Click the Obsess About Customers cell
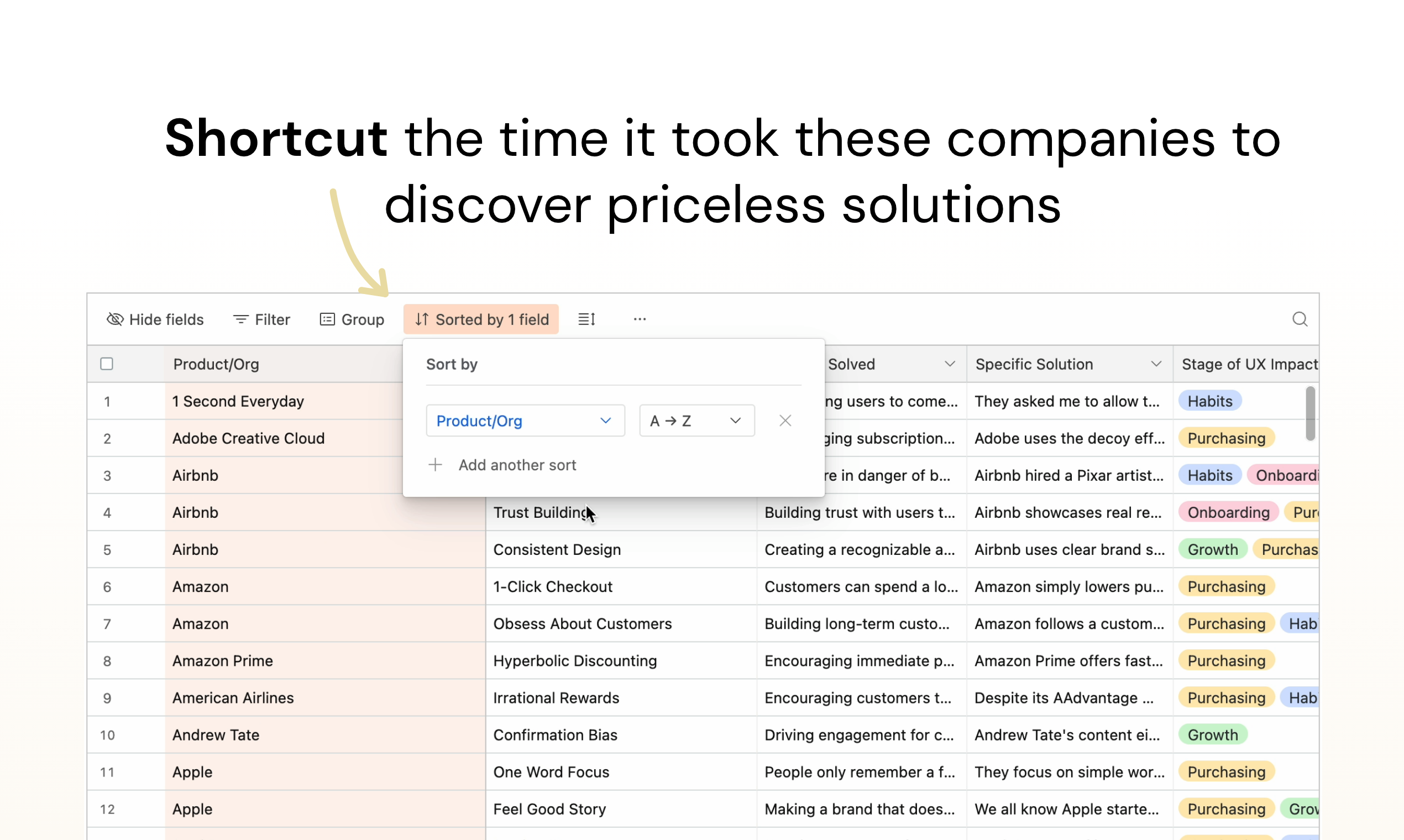Viewport: 1404px width, 840px height. (x=621, y=624)
